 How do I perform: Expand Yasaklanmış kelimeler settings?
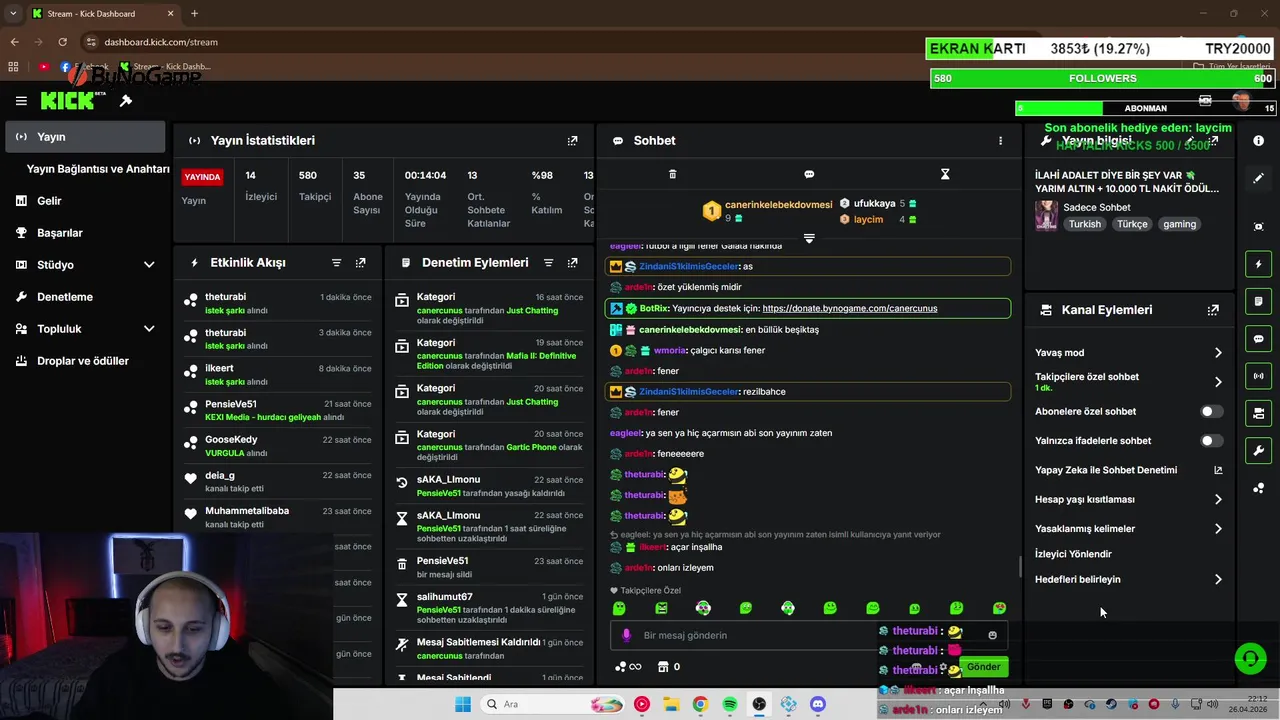point(1218,528)
